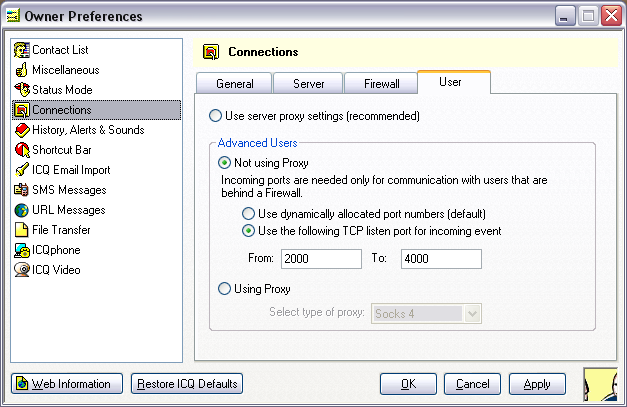The width and height of the screenshot is (627, 407).
Task: Select SMS Messages text entry
Action: click(69, 190)
